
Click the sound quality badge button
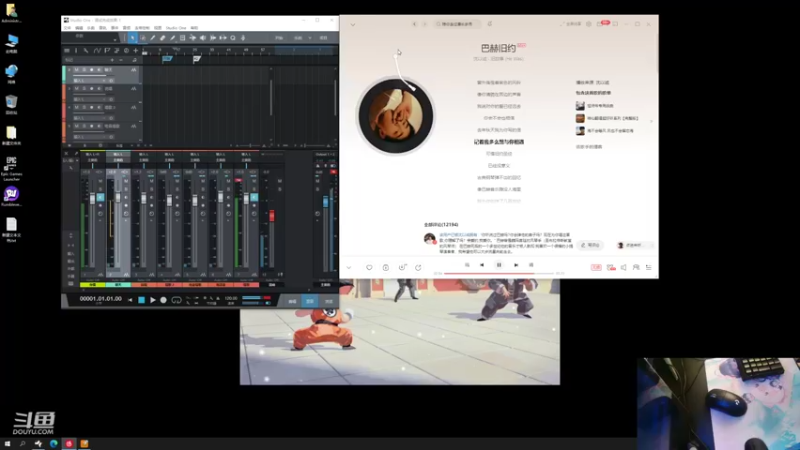(x=596, y=267)
